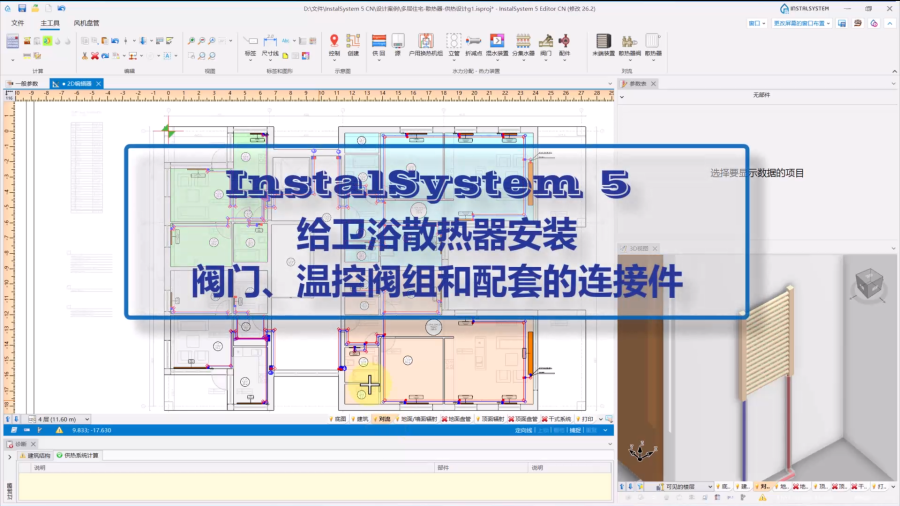Toggle the 地面盘管 layer visibility
900x506 pixels.
457,419
